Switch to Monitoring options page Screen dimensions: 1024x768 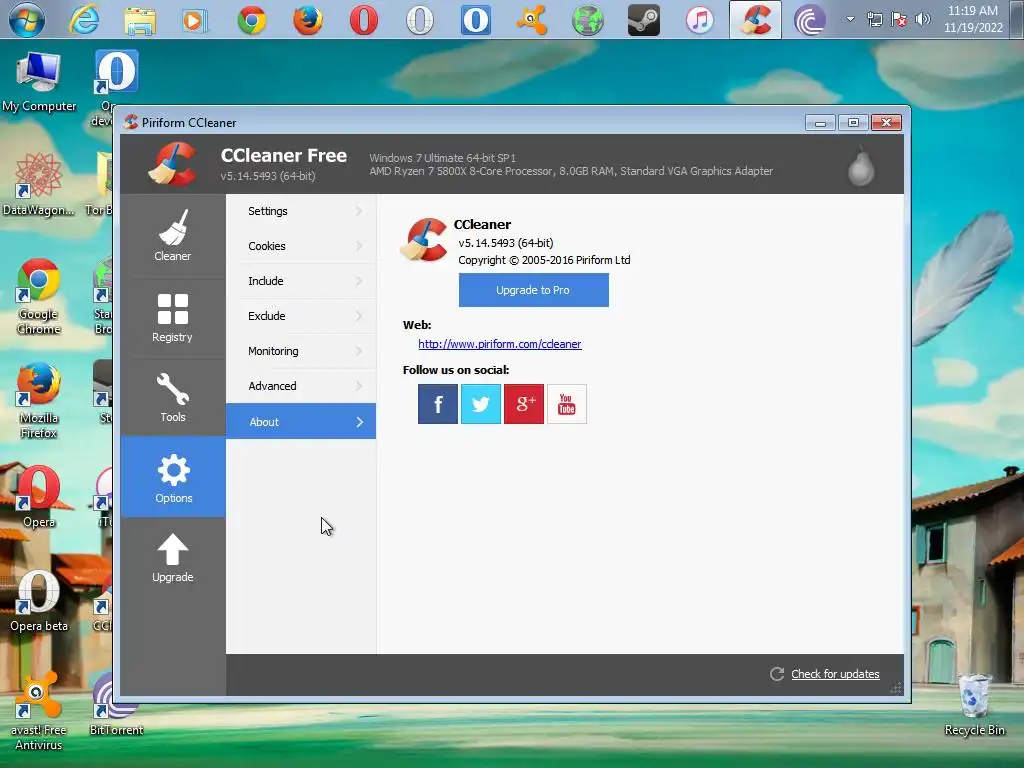[301, 351]
